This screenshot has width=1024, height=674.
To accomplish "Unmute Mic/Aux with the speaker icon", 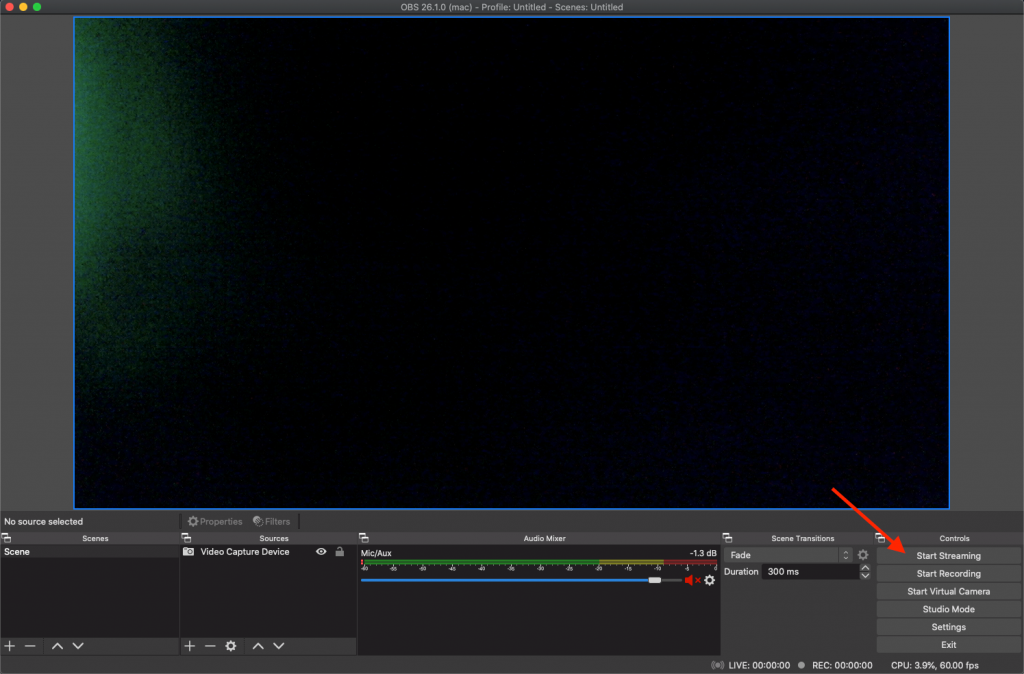I will tap(691, 580).
